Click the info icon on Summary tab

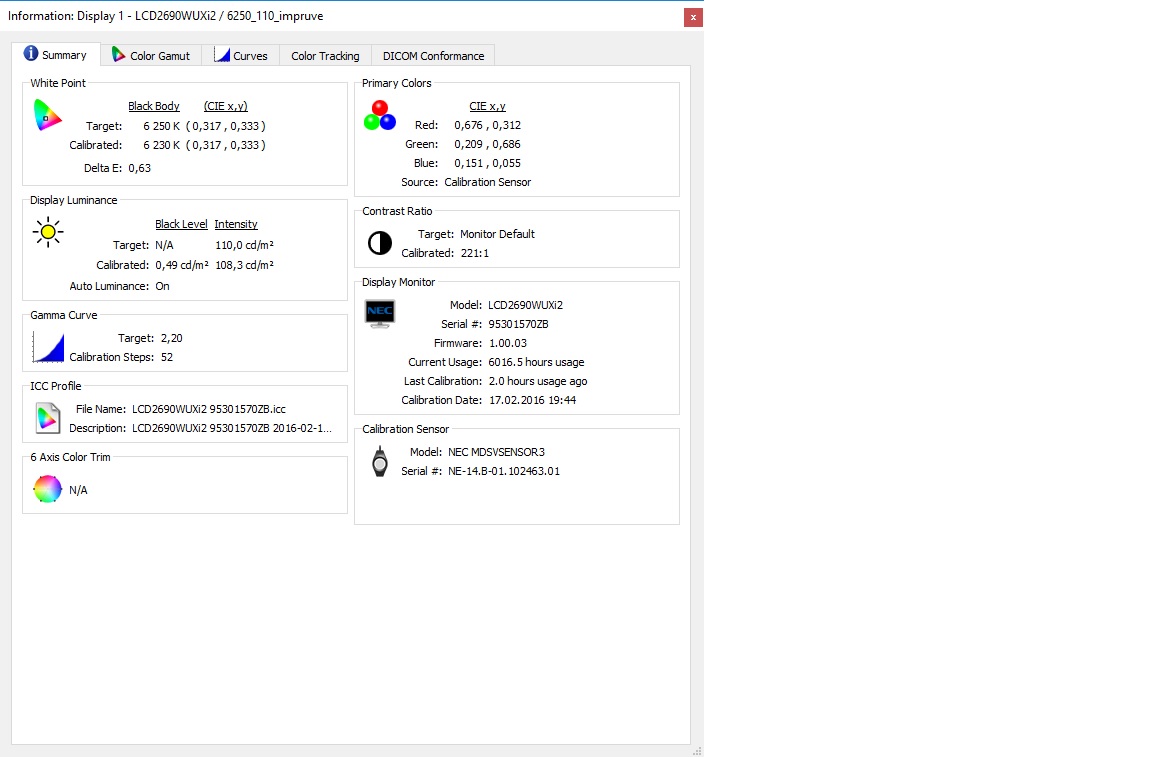(31, 54)
